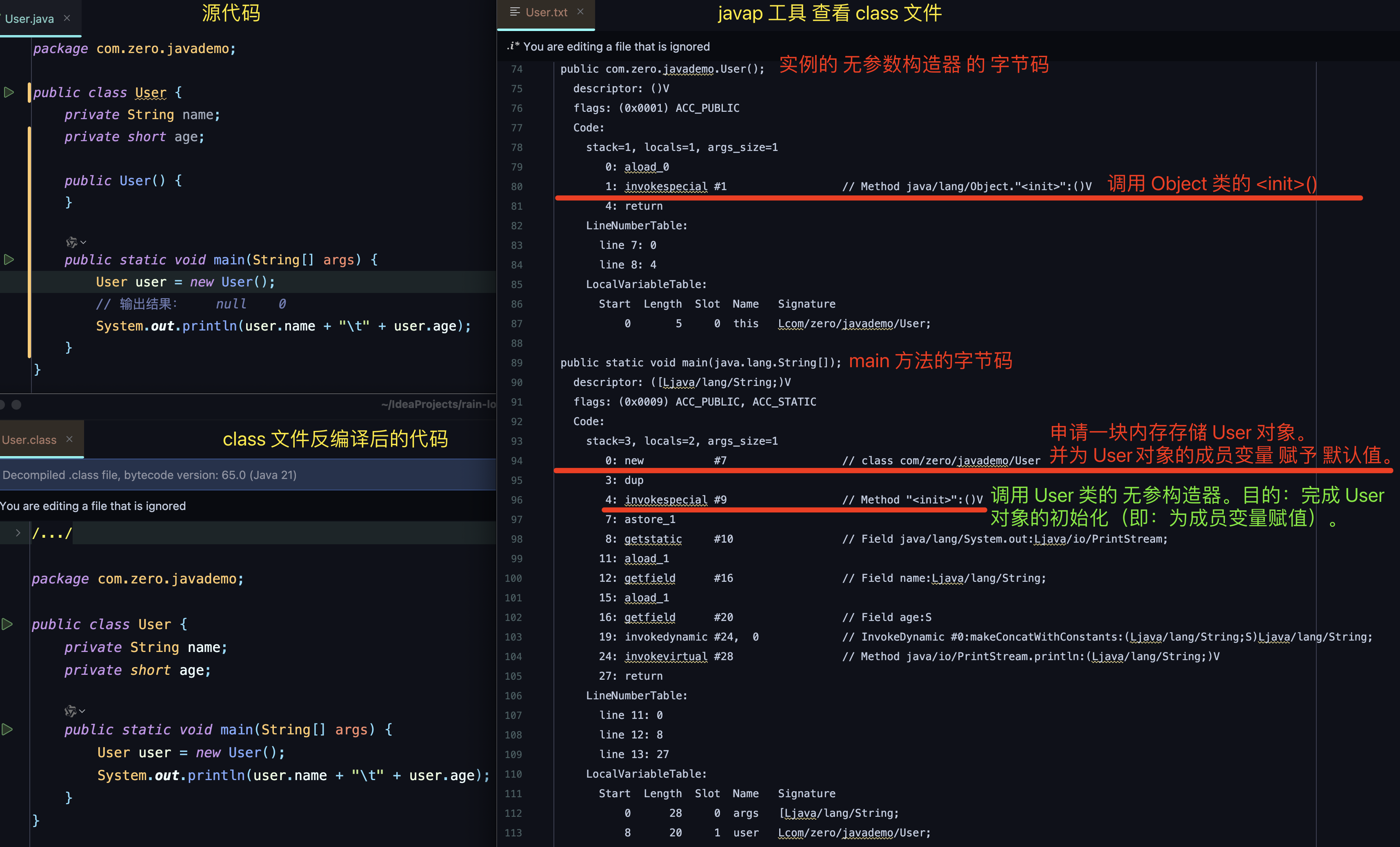Run User class from User.java gutter
This screenshot has width=1400, height=847.
click(x=9, y=92)
